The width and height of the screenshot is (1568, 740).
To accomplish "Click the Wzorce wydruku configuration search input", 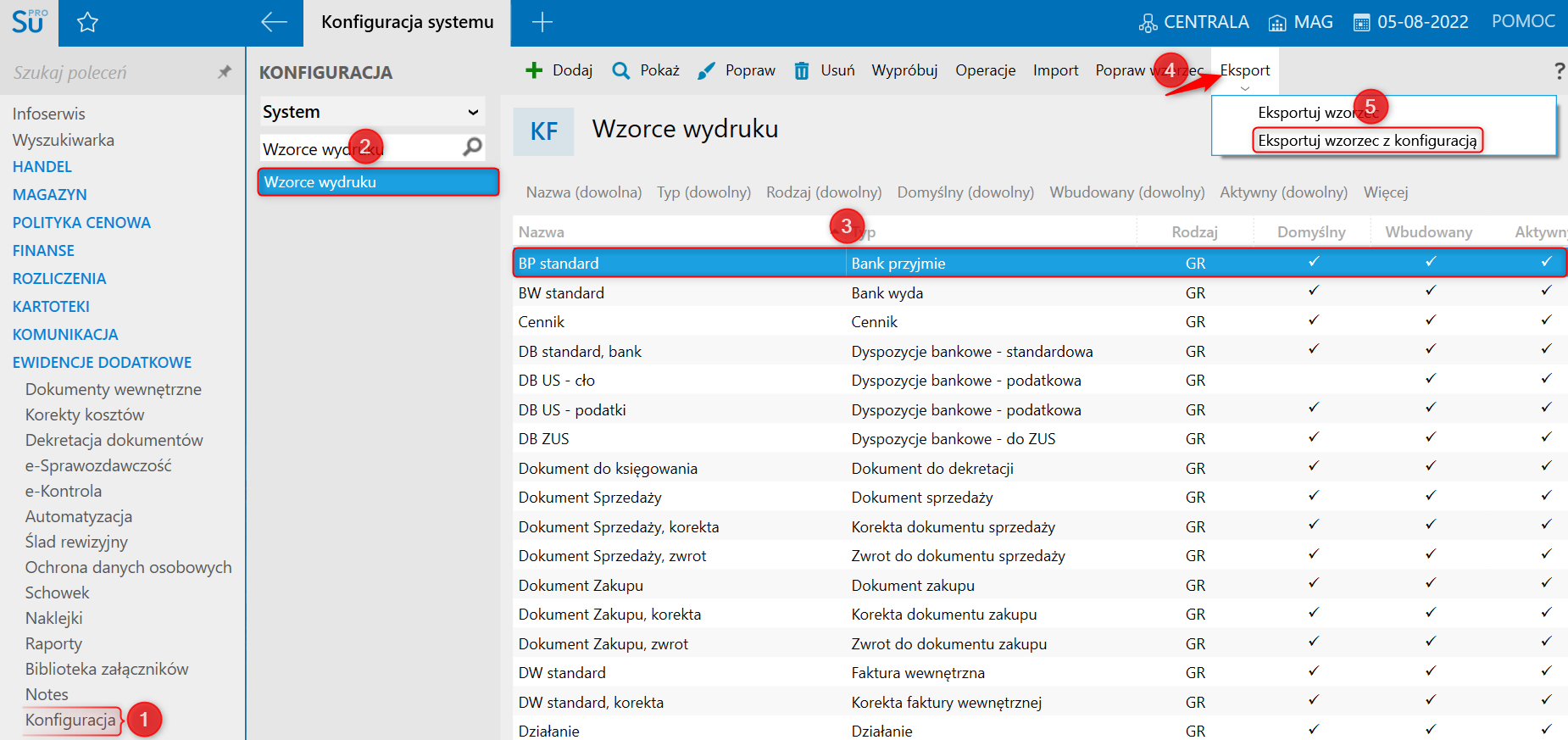I will pos(360,148).
